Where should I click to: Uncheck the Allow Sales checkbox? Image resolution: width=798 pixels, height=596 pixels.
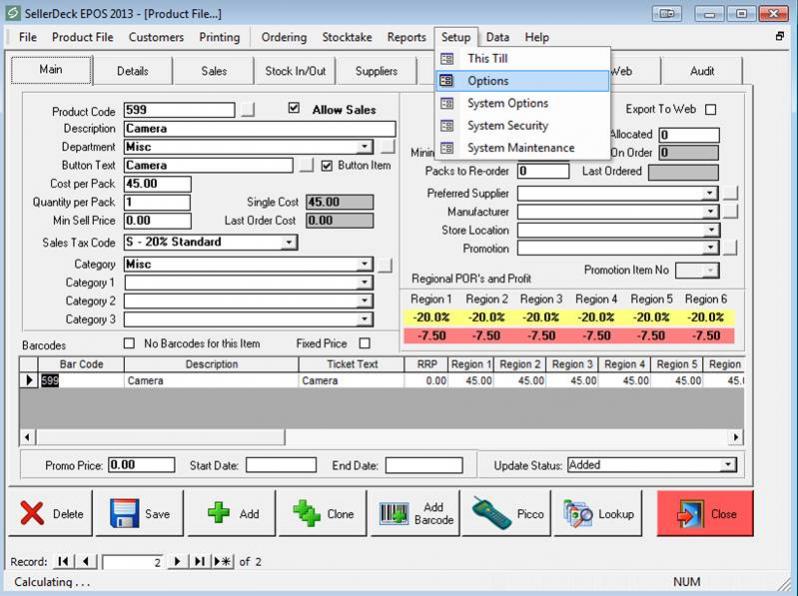coord(294,109)
